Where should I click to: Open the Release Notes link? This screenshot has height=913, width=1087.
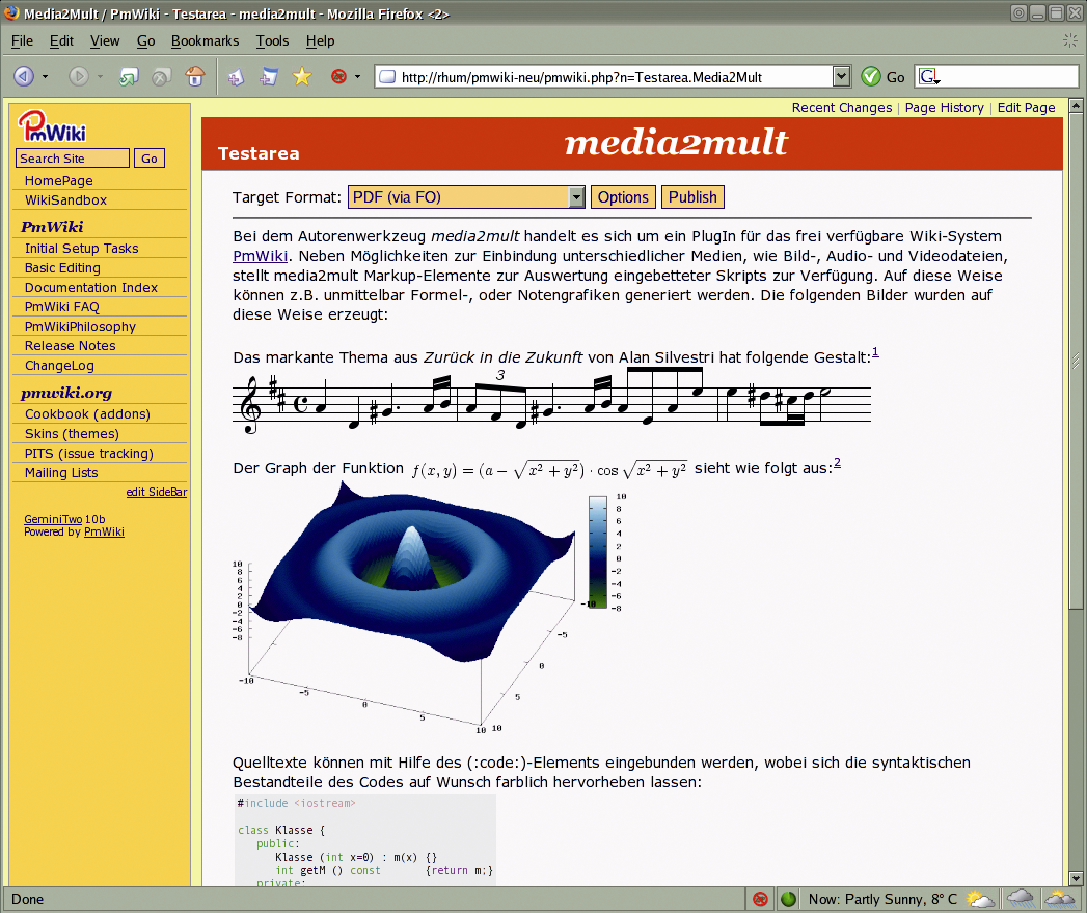tap(70, 345)
